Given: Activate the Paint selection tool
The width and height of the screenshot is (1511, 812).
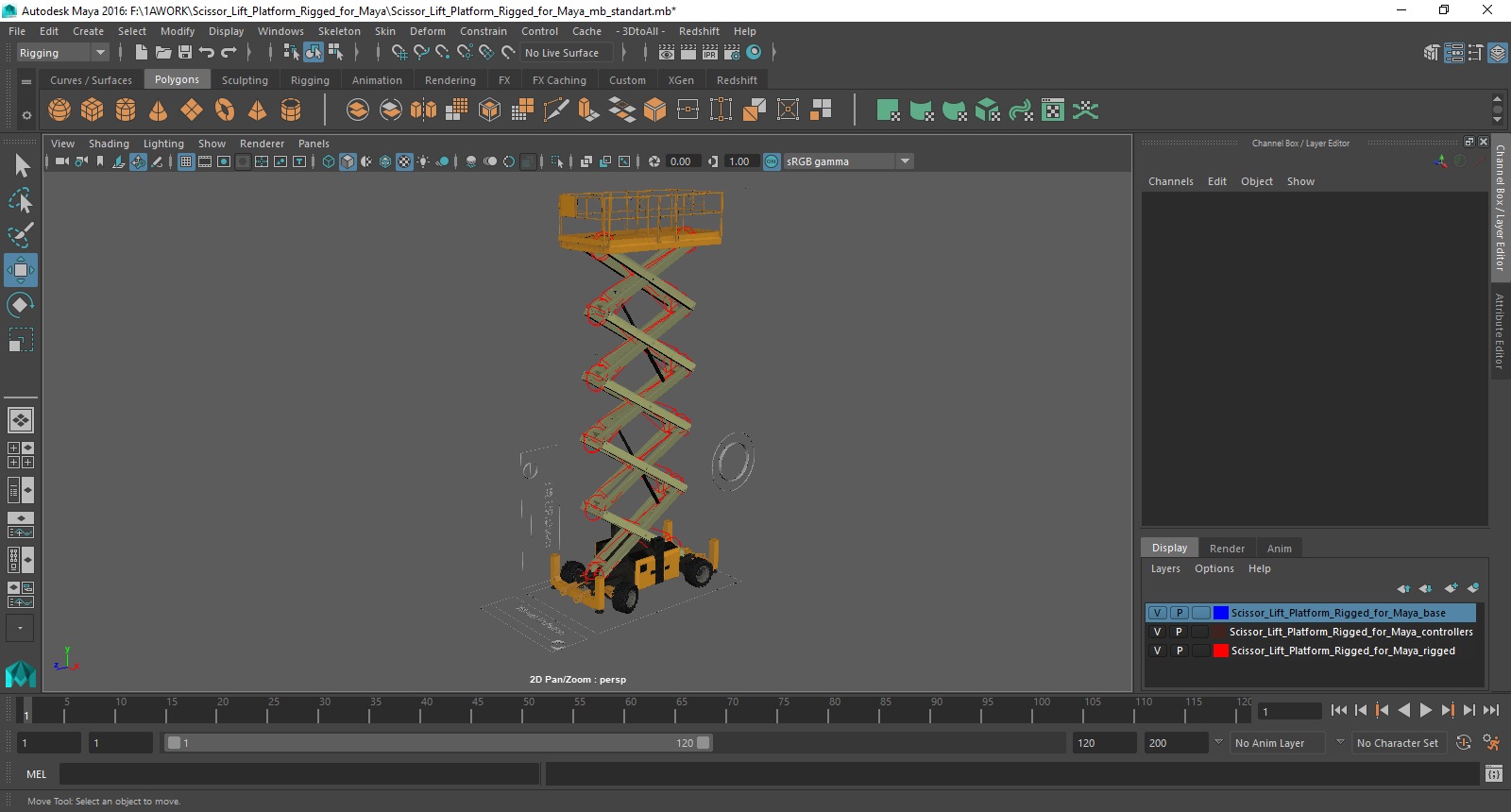Looking at the screenshot, I should (21, 235).
